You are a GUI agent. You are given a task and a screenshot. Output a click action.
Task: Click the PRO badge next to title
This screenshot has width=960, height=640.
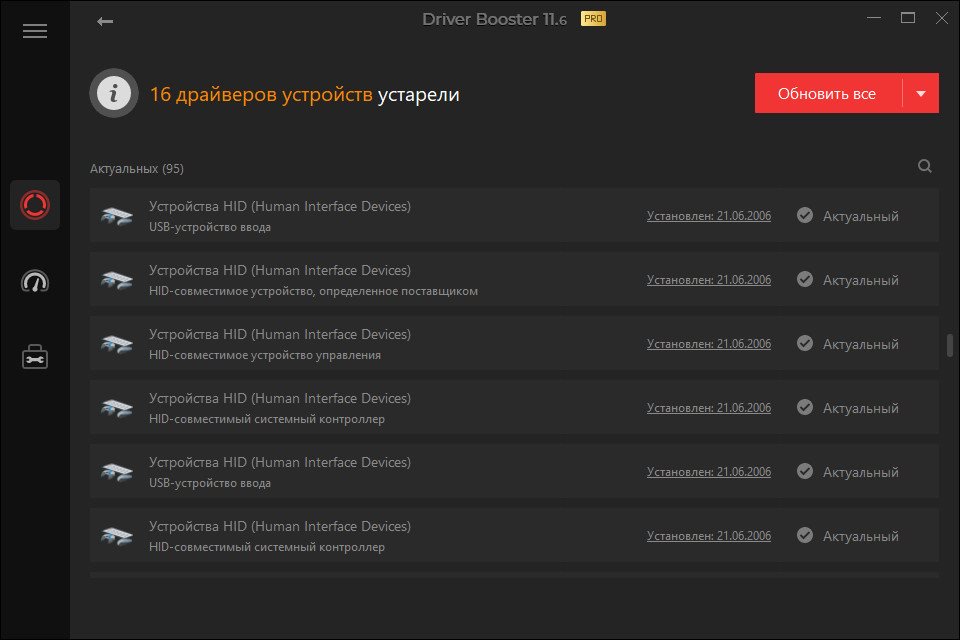(593, 19)
